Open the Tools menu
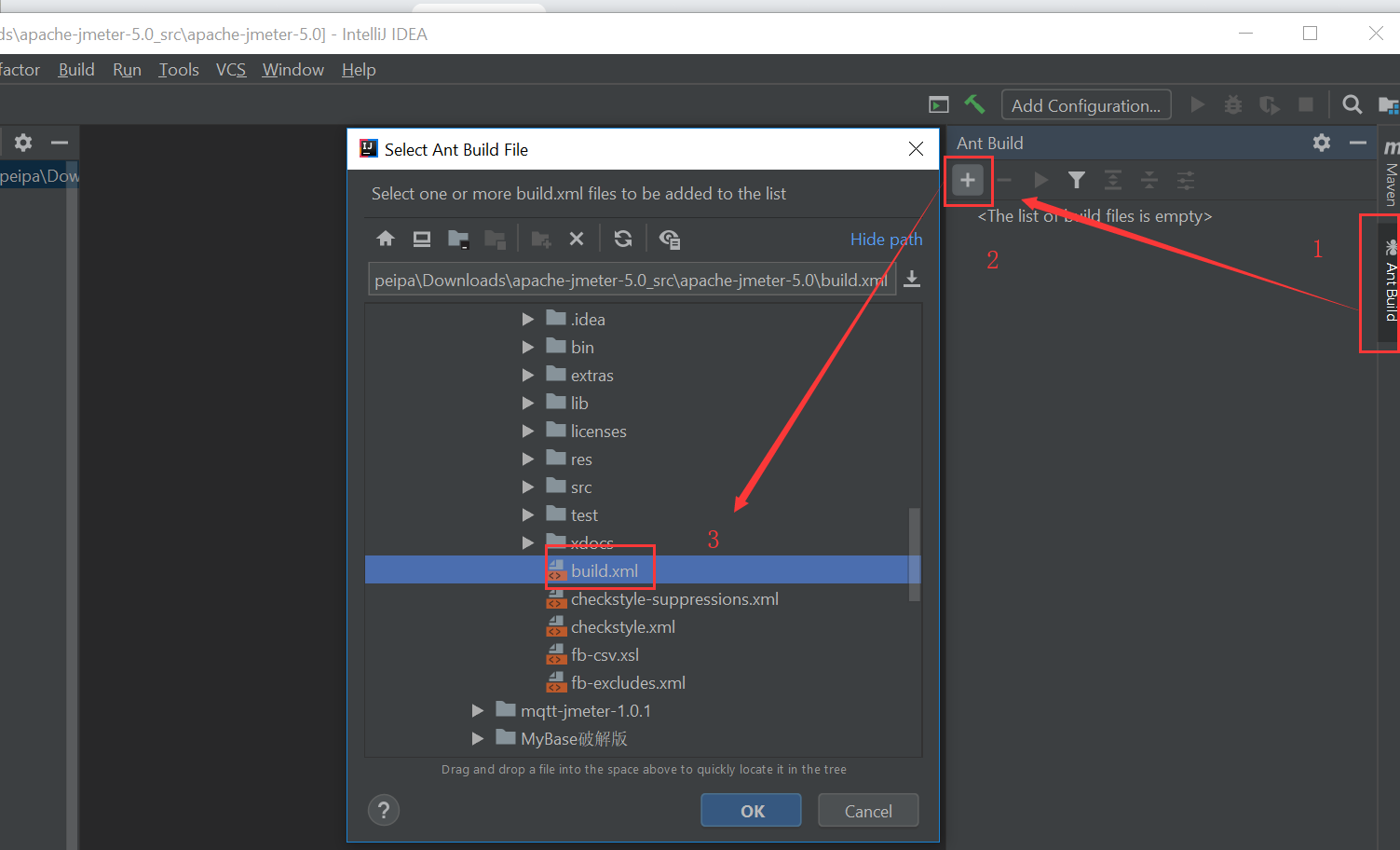 179,70
